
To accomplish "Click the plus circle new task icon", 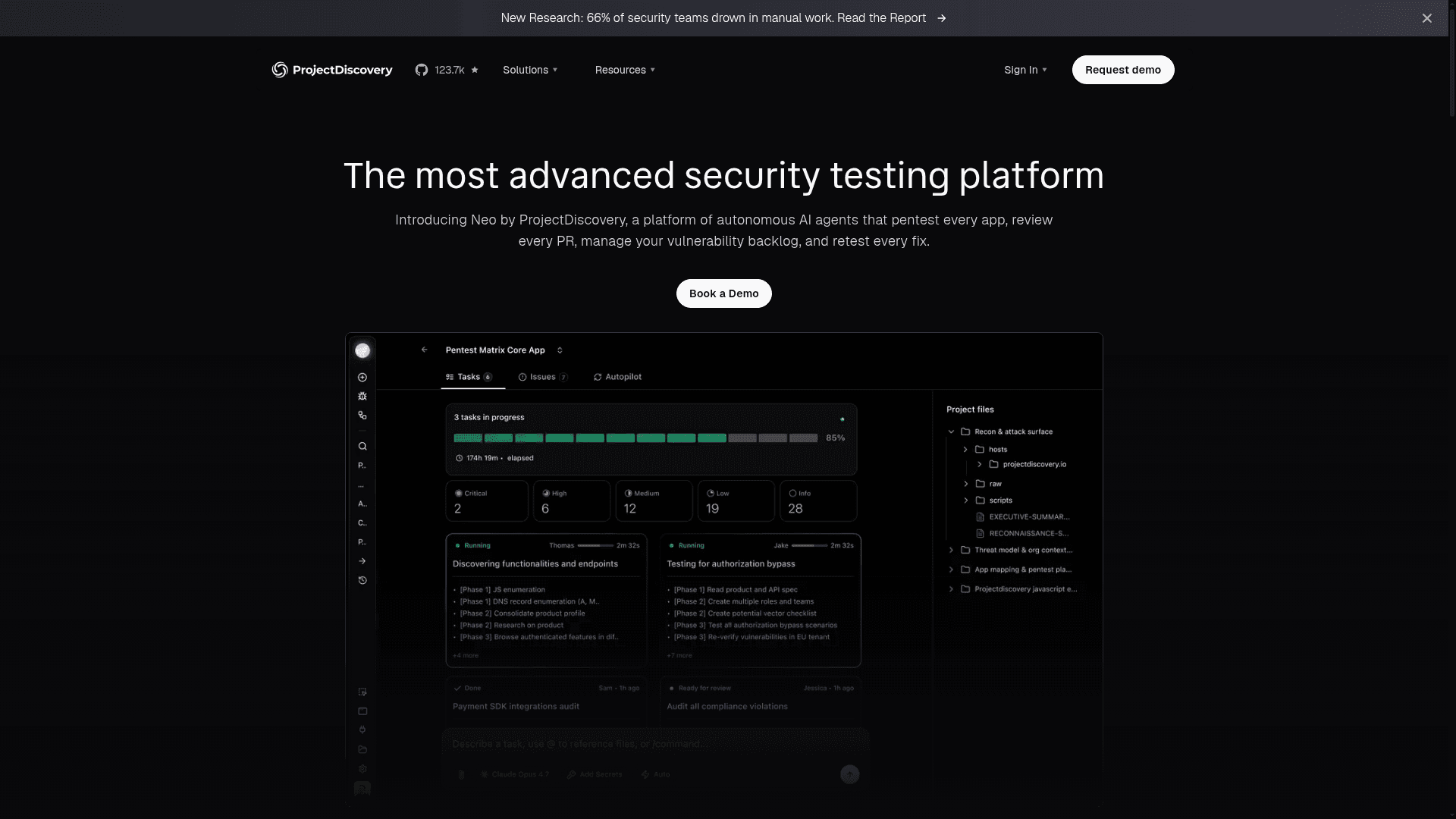I will tap(362, 377).
